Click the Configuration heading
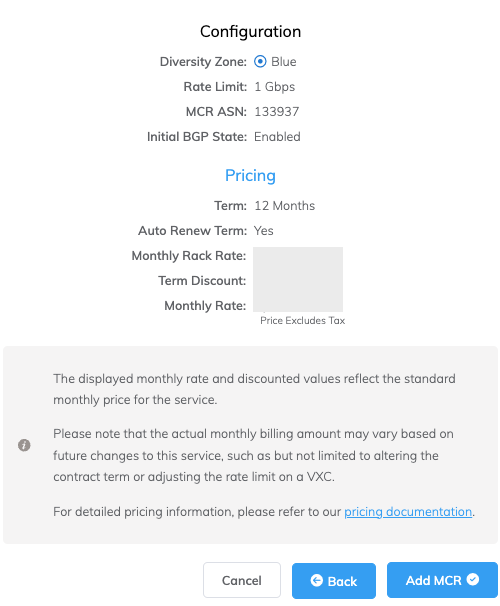 pos(250,31)
